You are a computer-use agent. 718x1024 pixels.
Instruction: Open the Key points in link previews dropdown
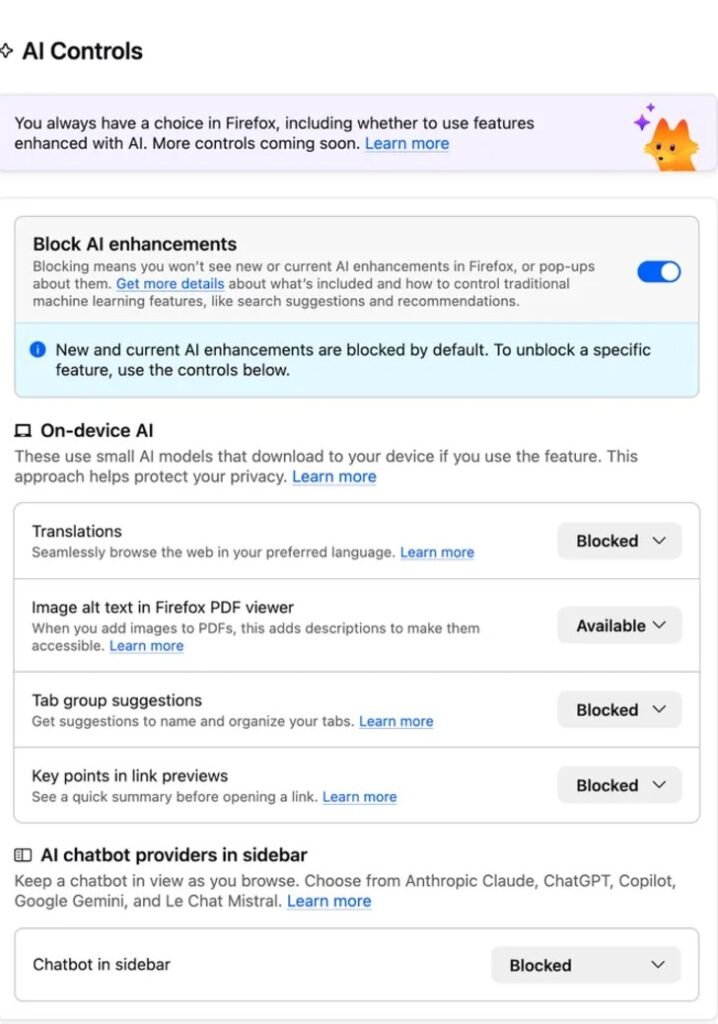tap(619, 785)
